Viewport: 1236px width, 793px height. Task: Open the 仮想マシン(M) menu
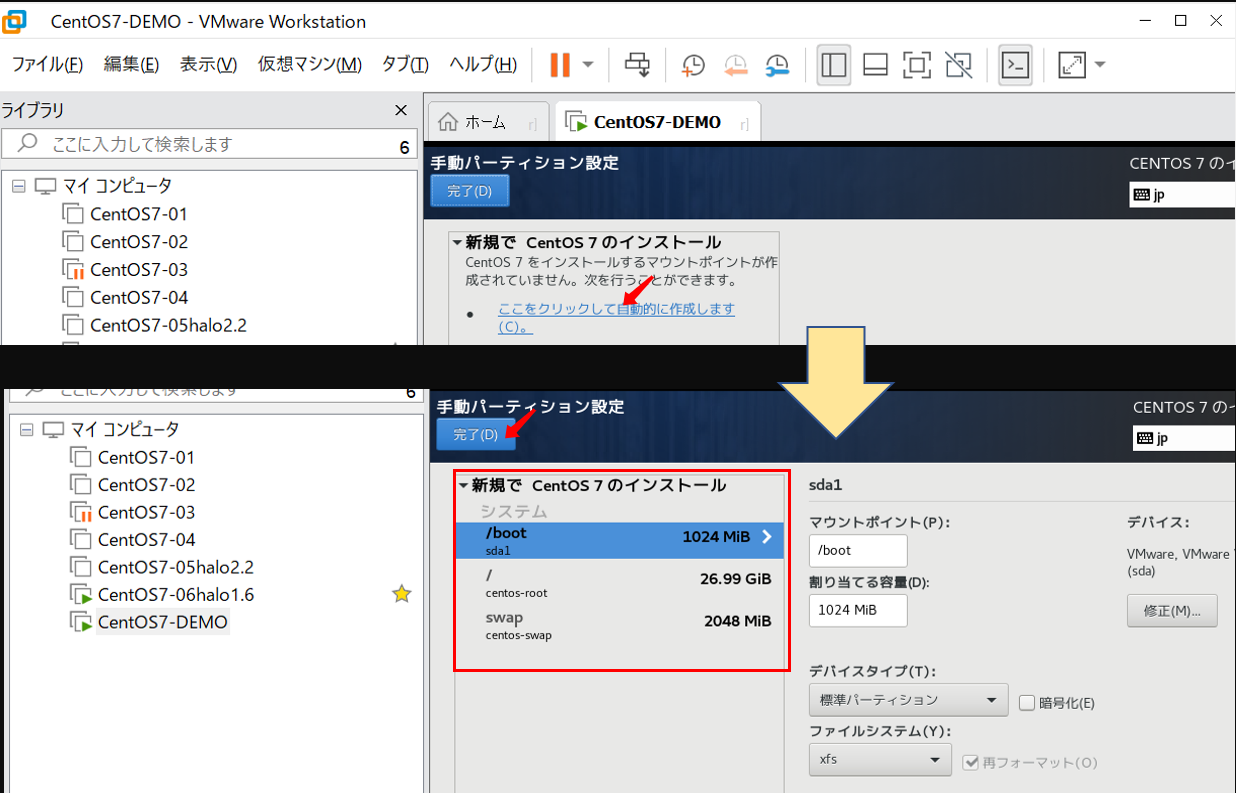(310, 65)
